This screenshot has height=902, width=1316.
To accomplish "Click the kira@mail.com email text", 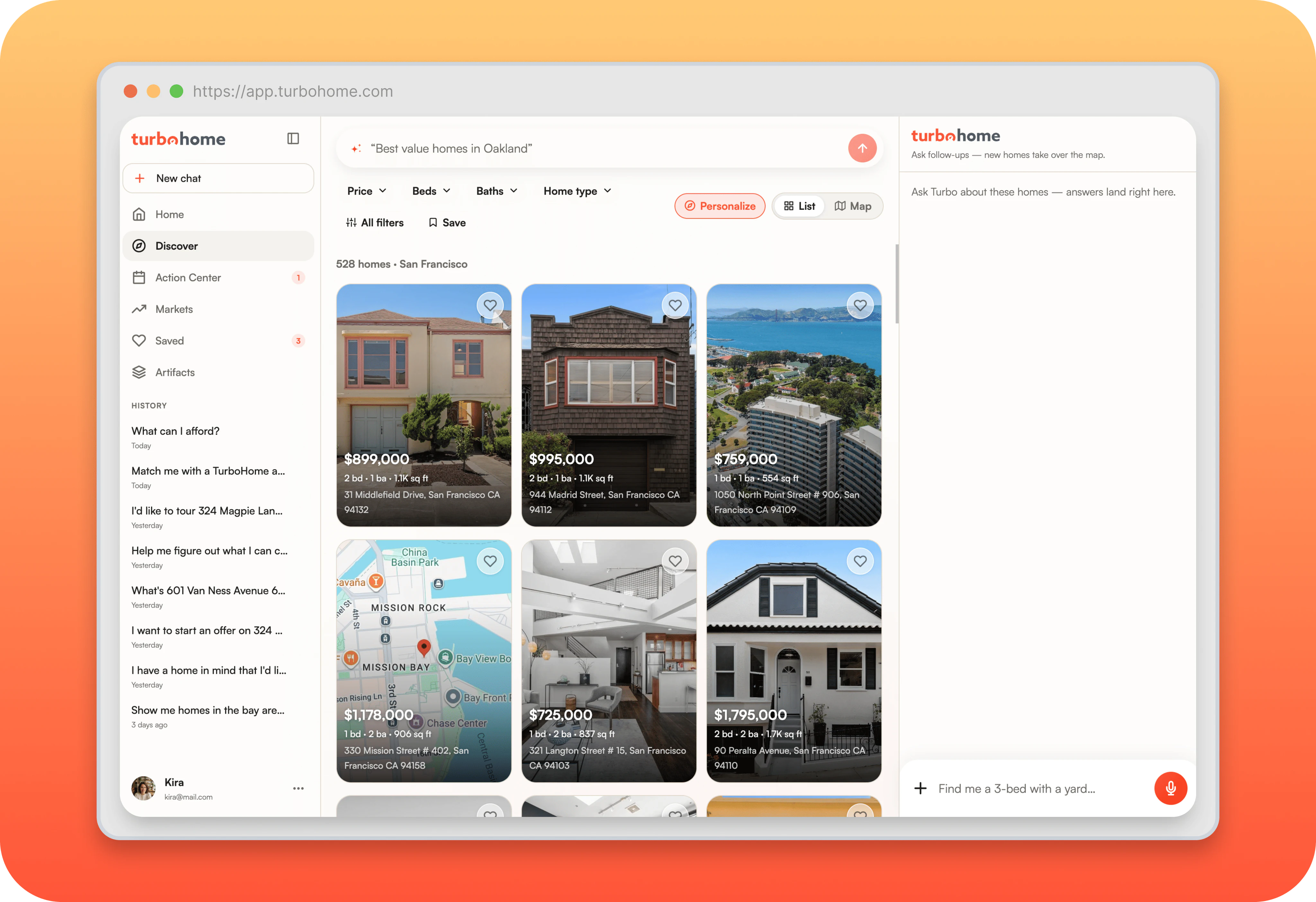I will [x=189, y=797].
